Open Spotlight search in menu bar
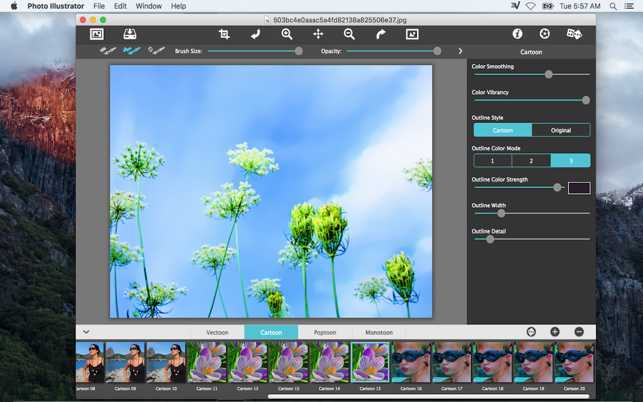The width and height of the screenshot is (643, 402). click(613, 6)
